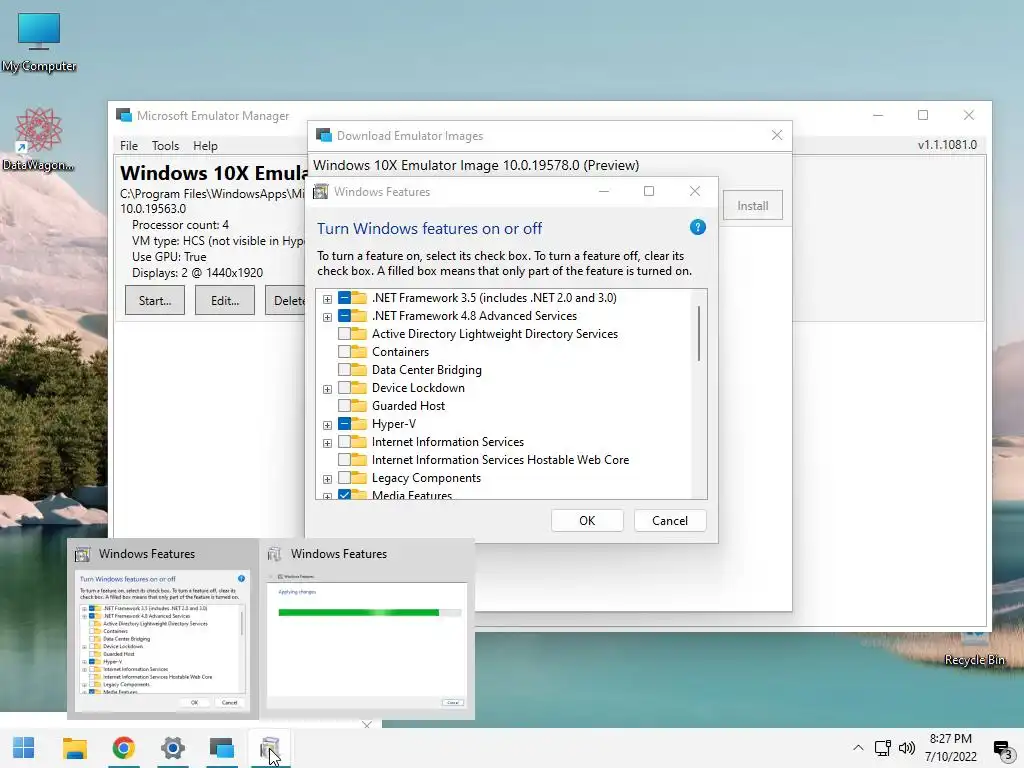Select Internet Information Services Hostable Web Core row

click(500, 460)
